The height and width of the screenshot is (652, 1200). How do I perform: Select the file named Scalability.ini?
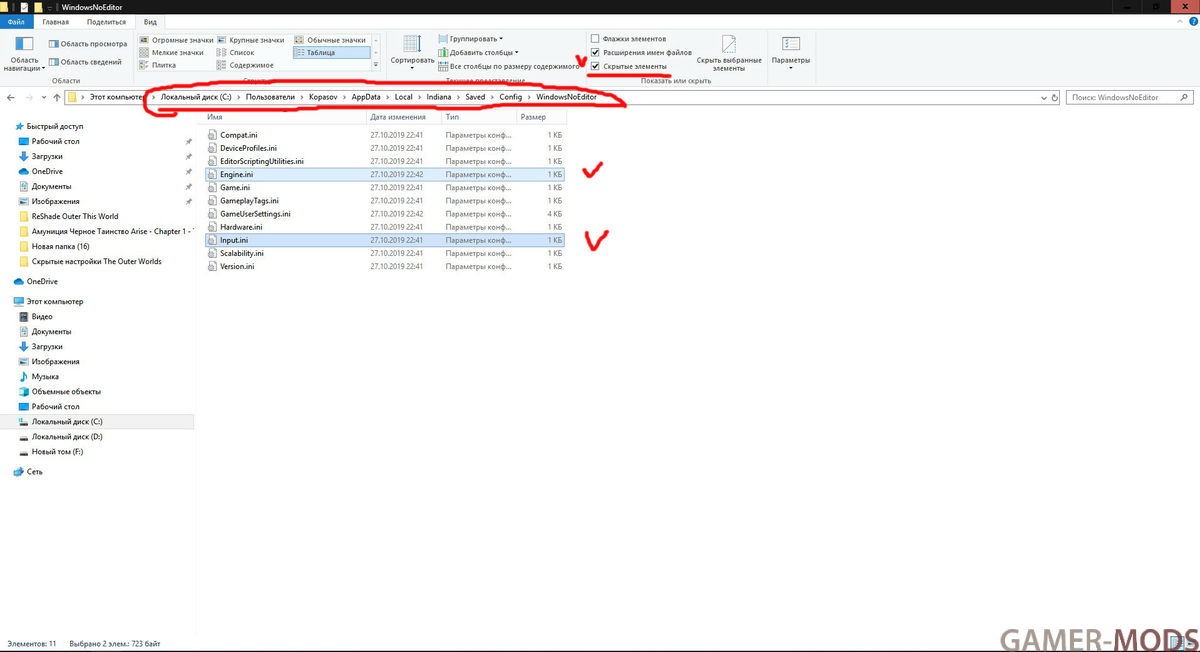(x=243, y=254)
